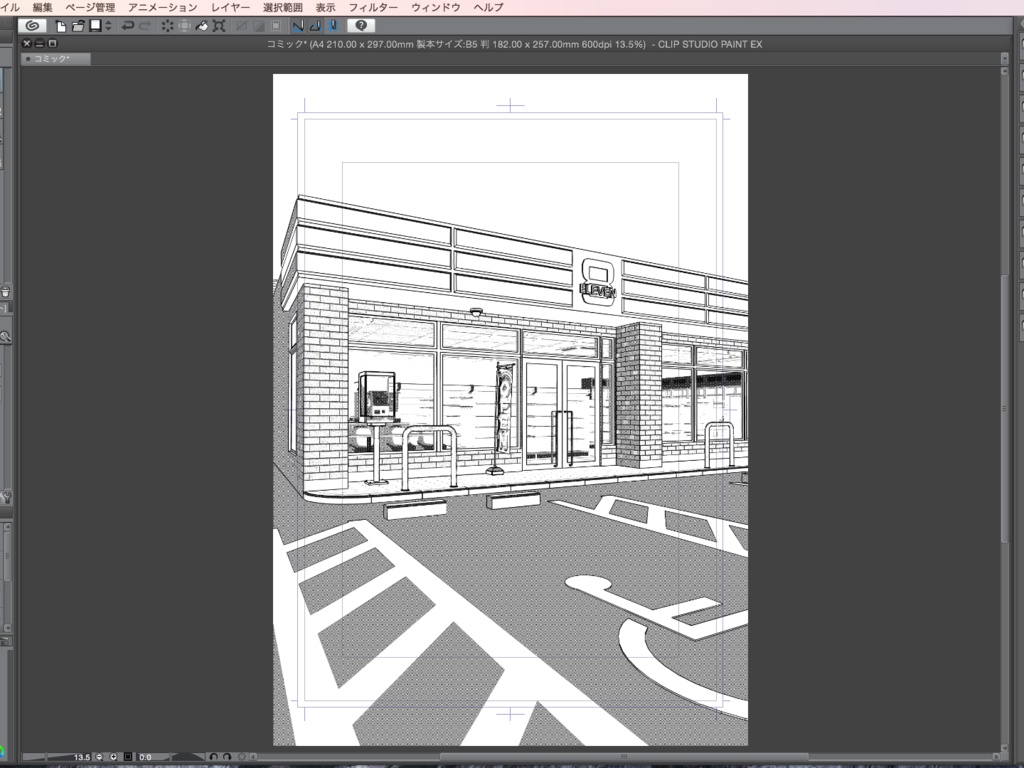Click the clear outside selection icon

point(185,26)
